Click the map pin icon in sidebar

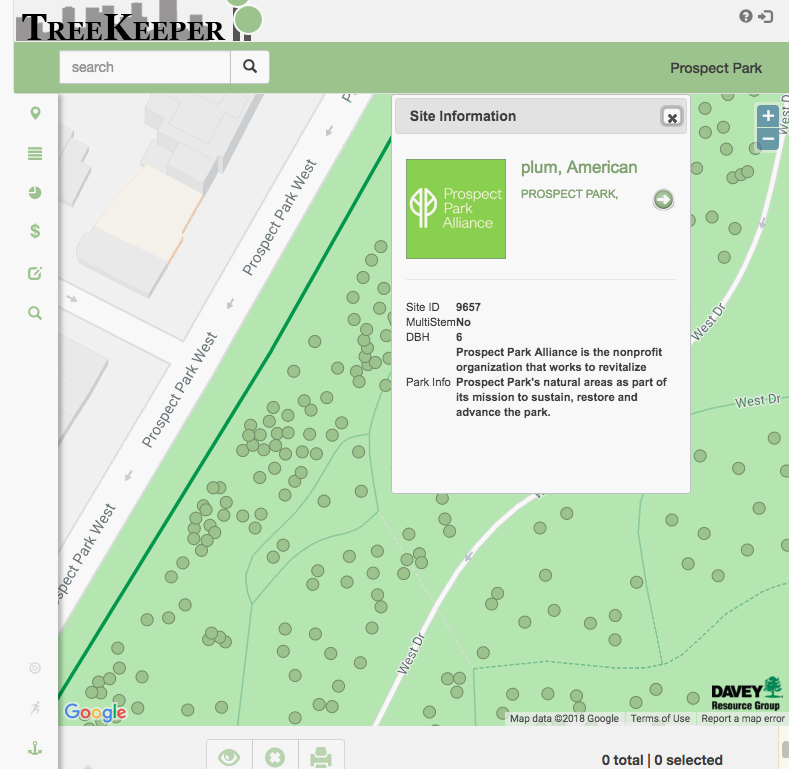tap(36, 113)
